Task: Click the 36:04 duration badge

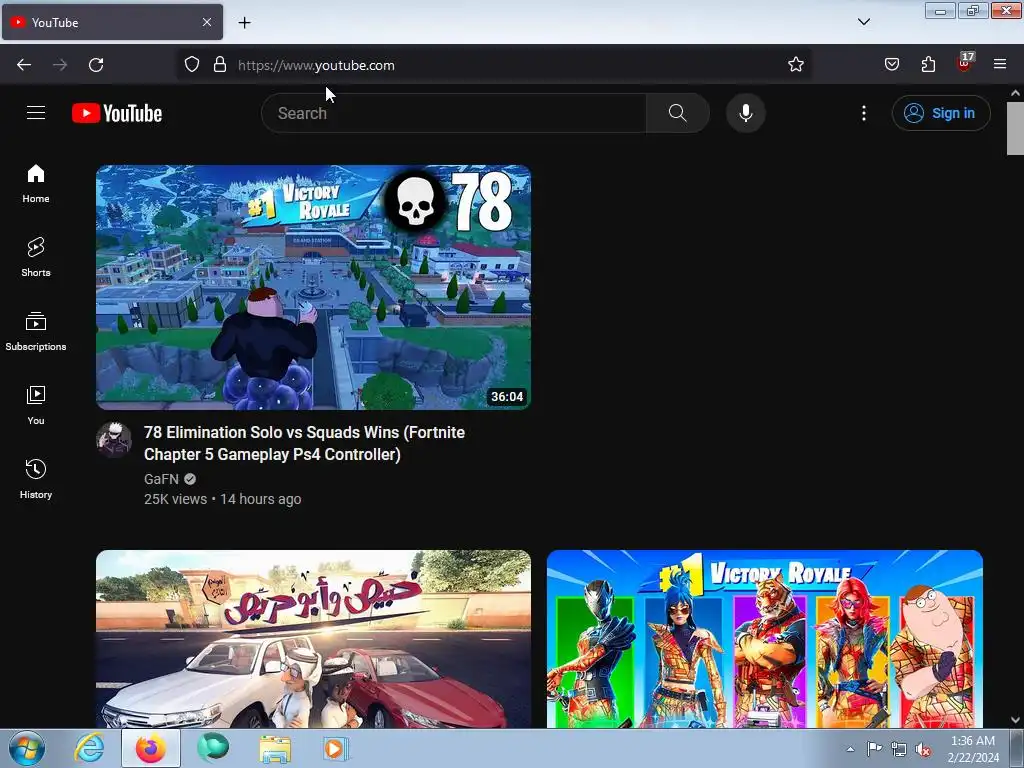Action: point(507,396)
